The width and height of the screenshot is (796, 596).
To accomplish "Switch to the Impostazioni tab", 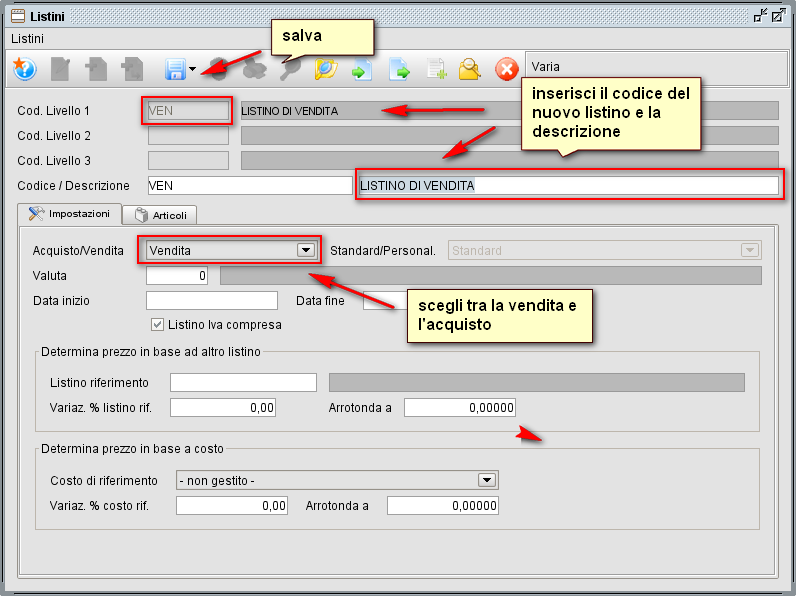I will [x=70, y=214].
